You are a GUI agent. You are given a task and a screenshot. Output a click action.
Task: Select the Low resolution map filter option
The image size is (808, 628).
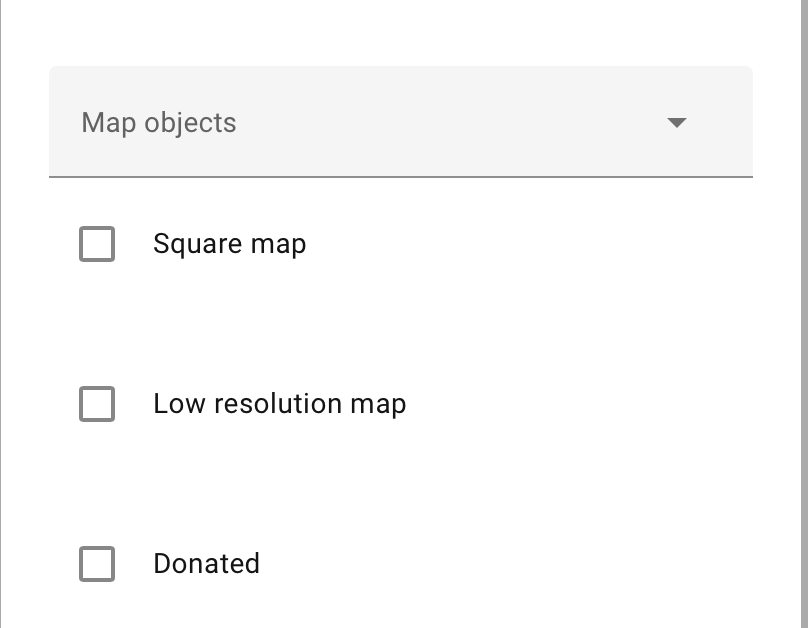pos(97,404)
